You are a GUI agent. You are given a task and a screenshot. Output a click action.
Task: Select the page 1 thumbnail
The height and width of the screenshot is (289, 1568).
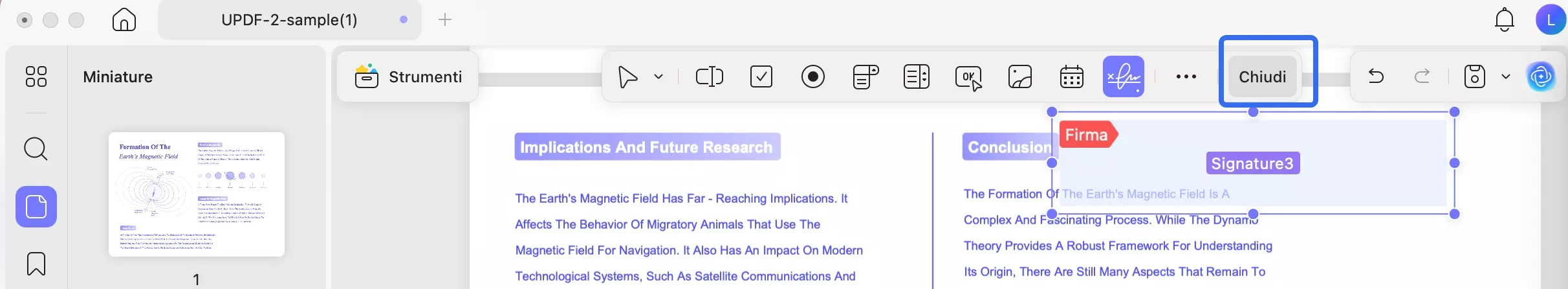[x=197, y=194]
